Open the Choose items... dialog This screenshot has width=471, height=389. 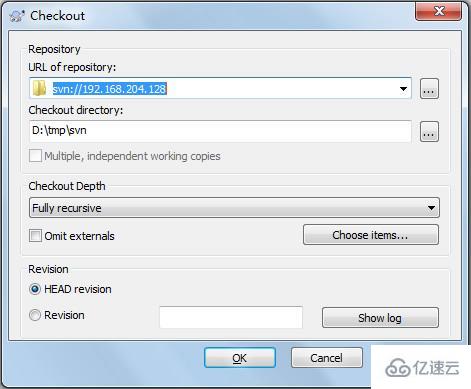coord(371,235)
